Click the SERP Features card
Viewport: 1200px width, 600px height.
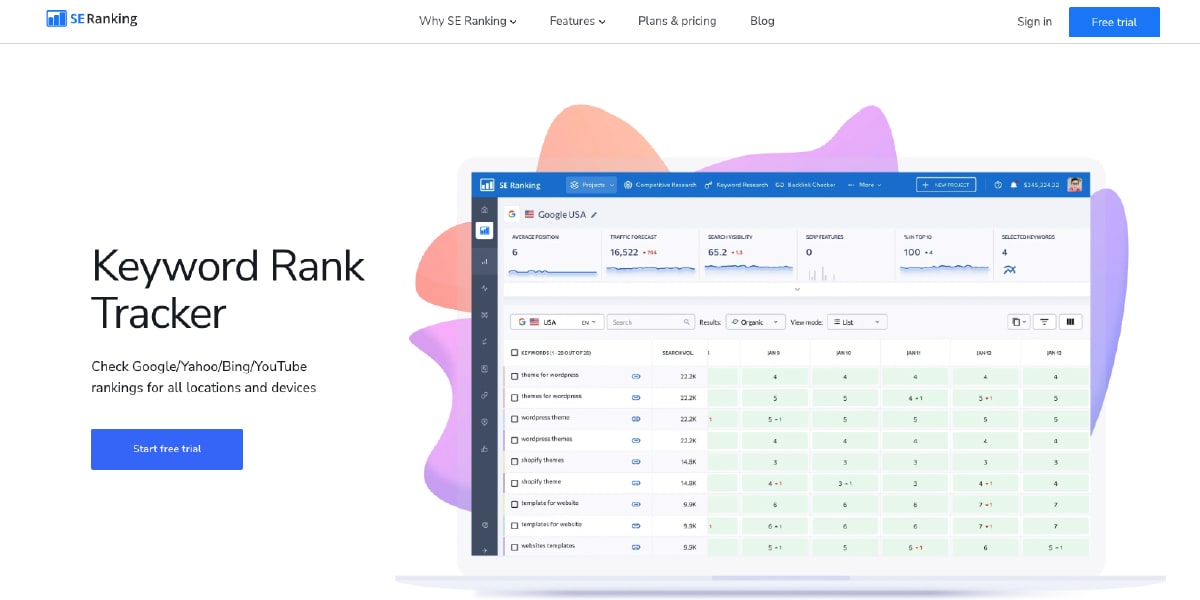pyautogui.click(x=846, y=255)
